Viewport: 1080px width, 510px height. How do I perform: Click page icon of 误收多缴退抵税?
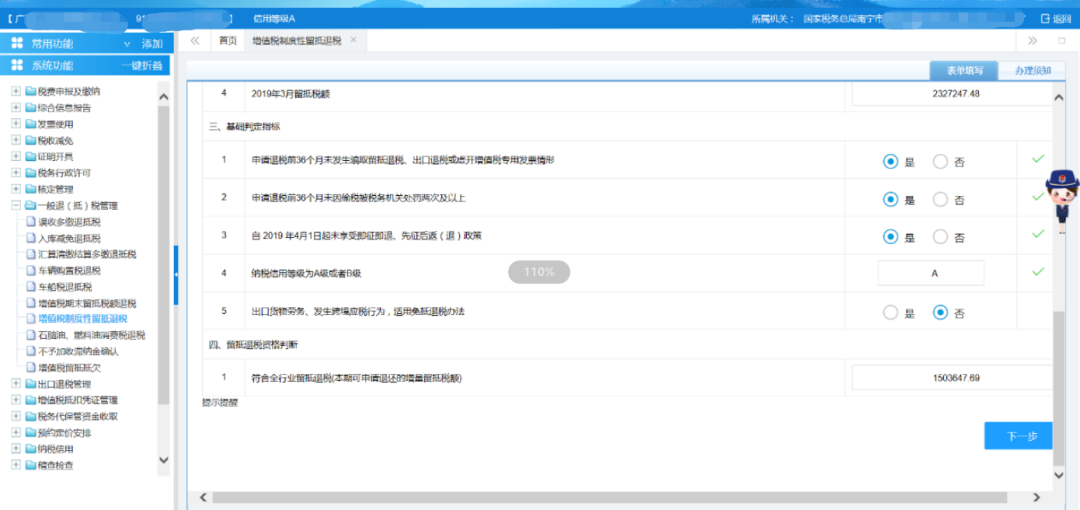click(30, 221)
